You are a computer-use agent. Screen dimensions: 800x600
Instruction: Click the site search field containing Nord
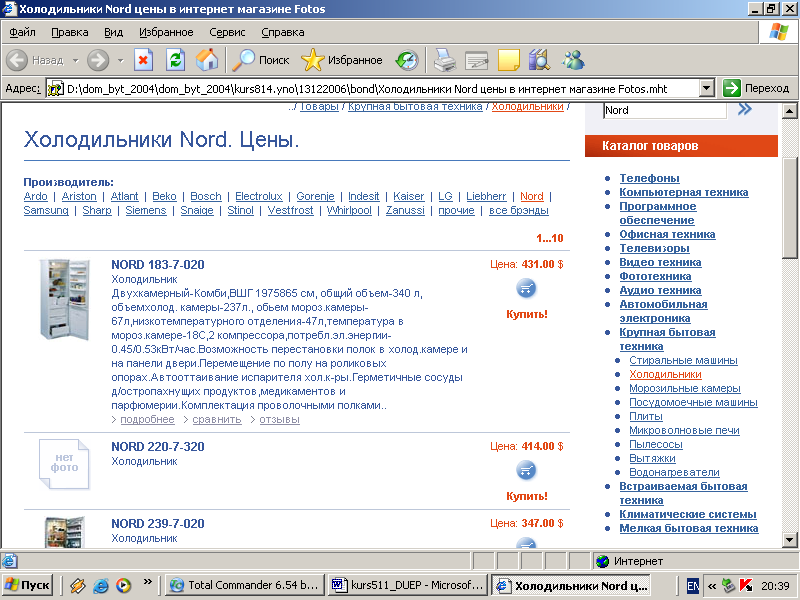click(665, 110)
